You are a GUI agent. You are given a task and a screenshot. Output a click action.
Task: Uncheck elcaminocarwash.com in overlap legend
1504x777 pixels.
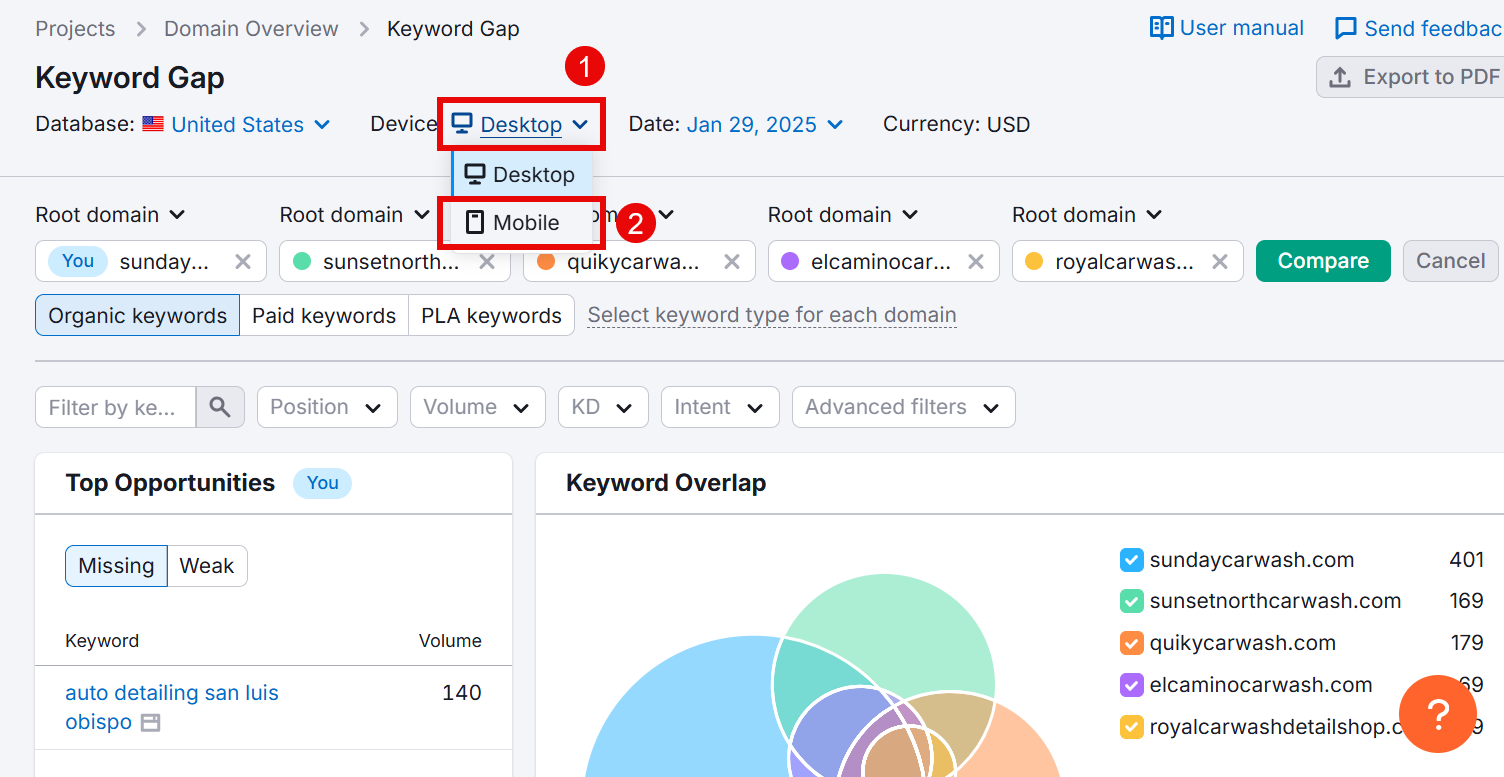(x=1131, y=685)
